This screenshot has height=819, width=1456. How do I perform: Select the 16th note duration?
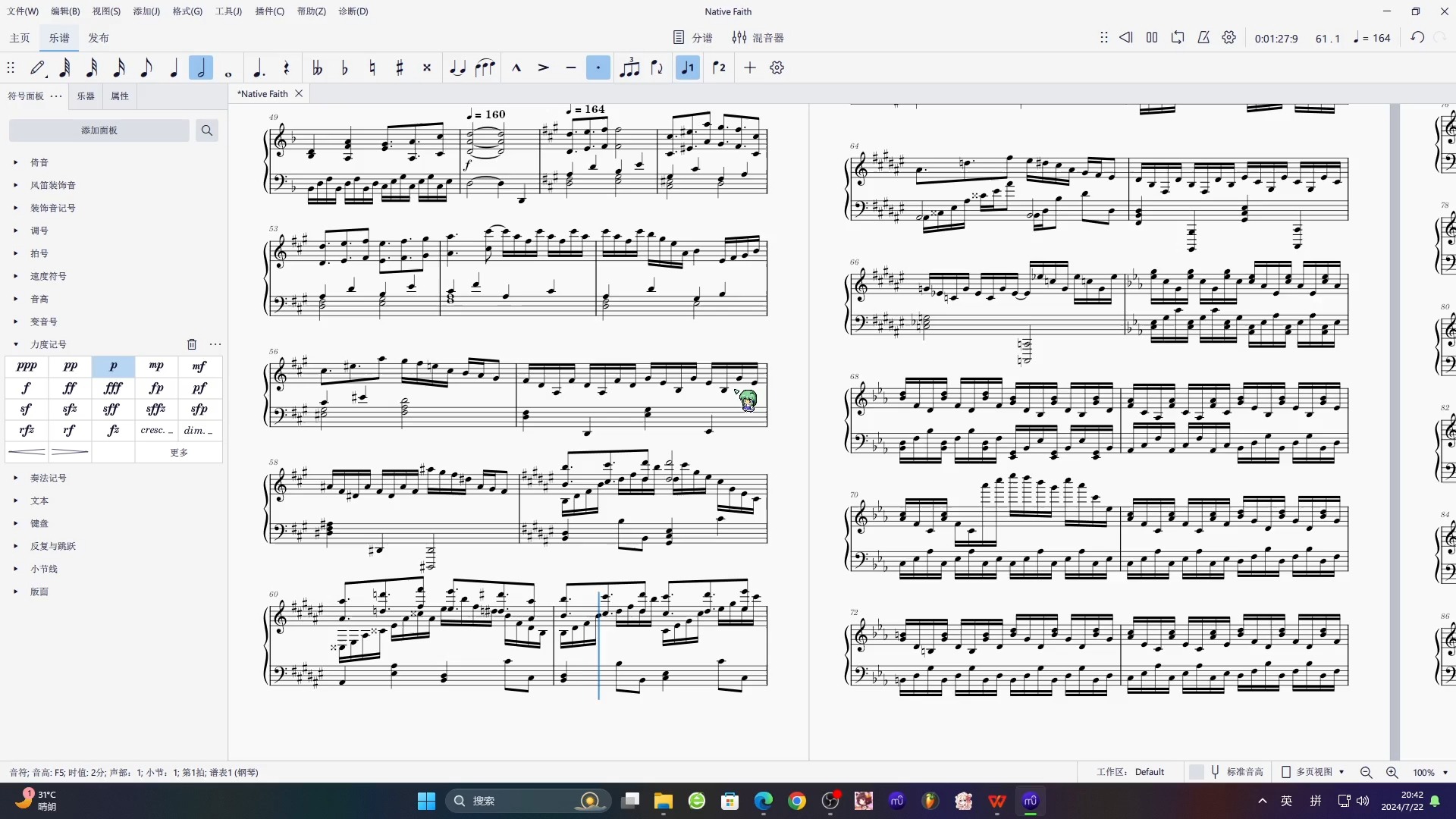coord(119,68)
